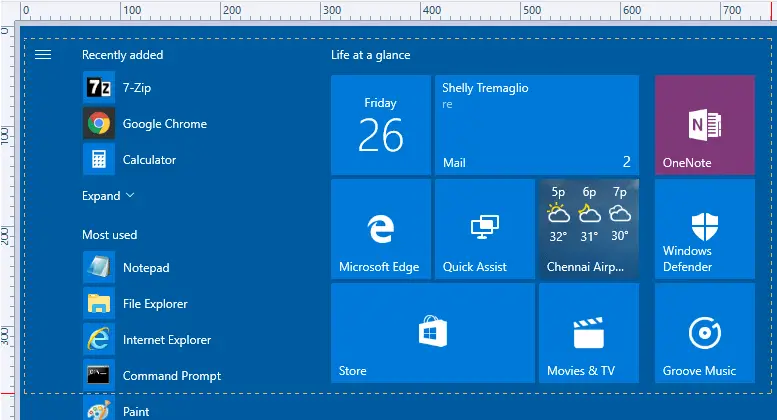Open the Quick Assist tile

(485, 229)
